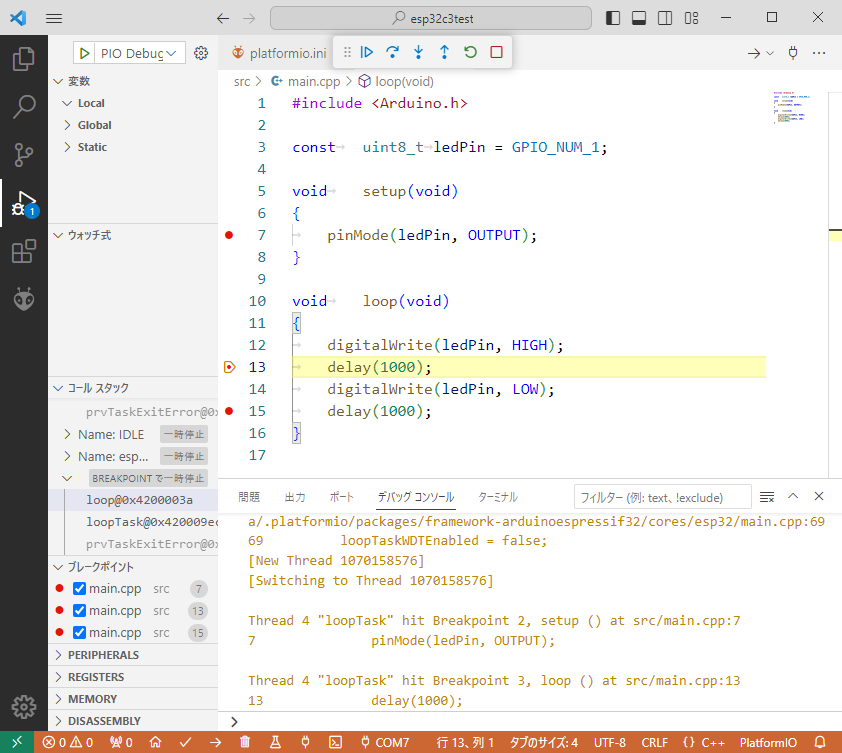842x753 pixels.
Task: Change the UTF-8 encoding setting
Action: click(609, 742)
